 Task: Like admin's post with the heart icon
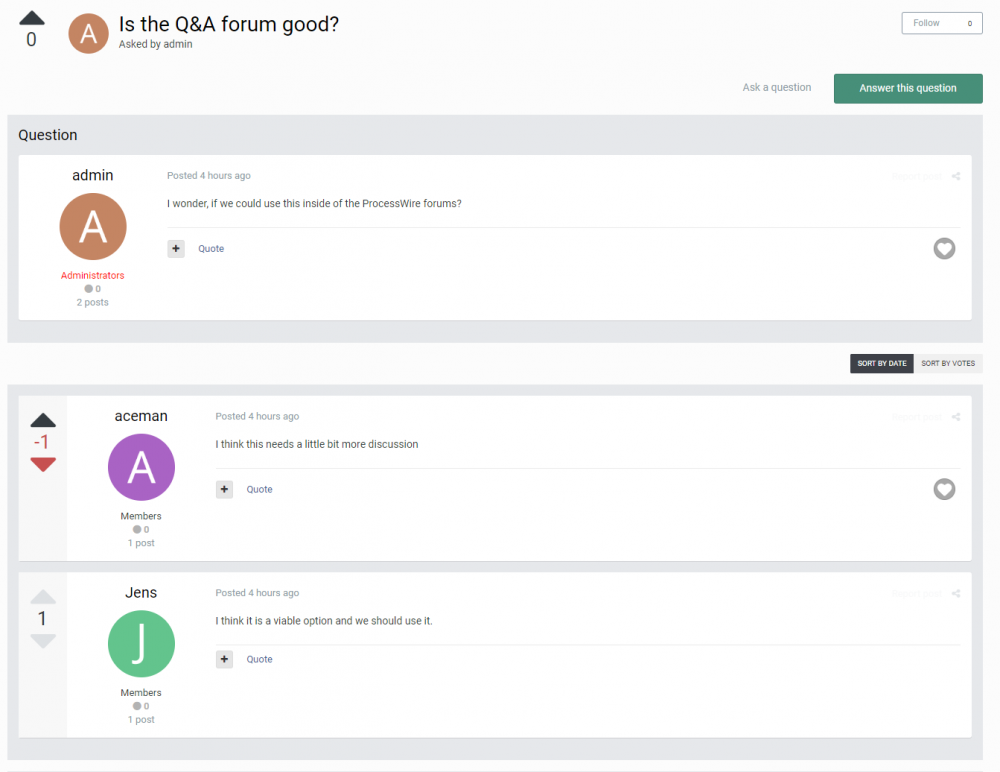coord(944,248)
